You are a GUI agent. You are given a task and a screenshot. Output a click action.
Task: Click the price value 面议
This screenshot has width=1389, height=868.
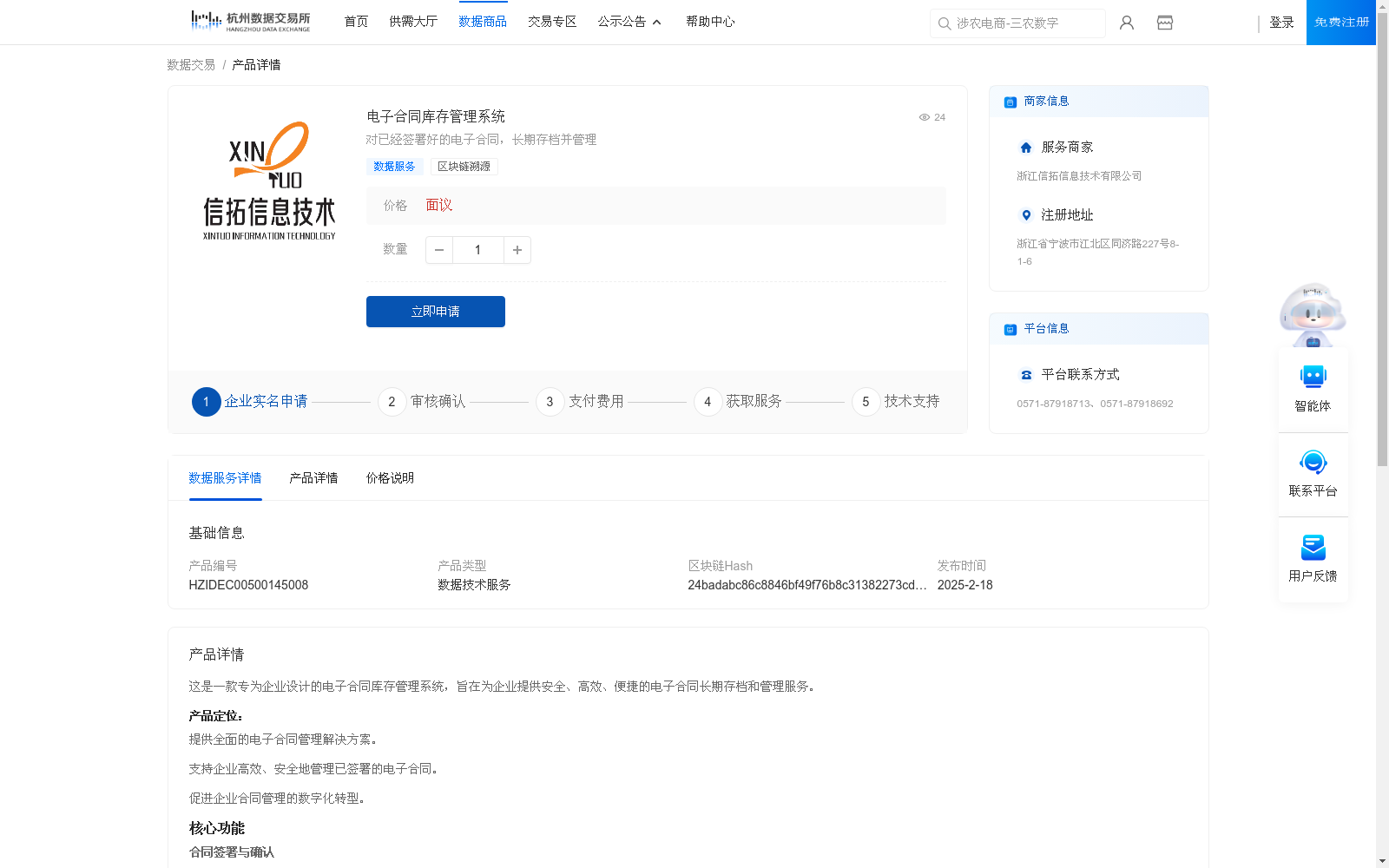pos(439,206)
